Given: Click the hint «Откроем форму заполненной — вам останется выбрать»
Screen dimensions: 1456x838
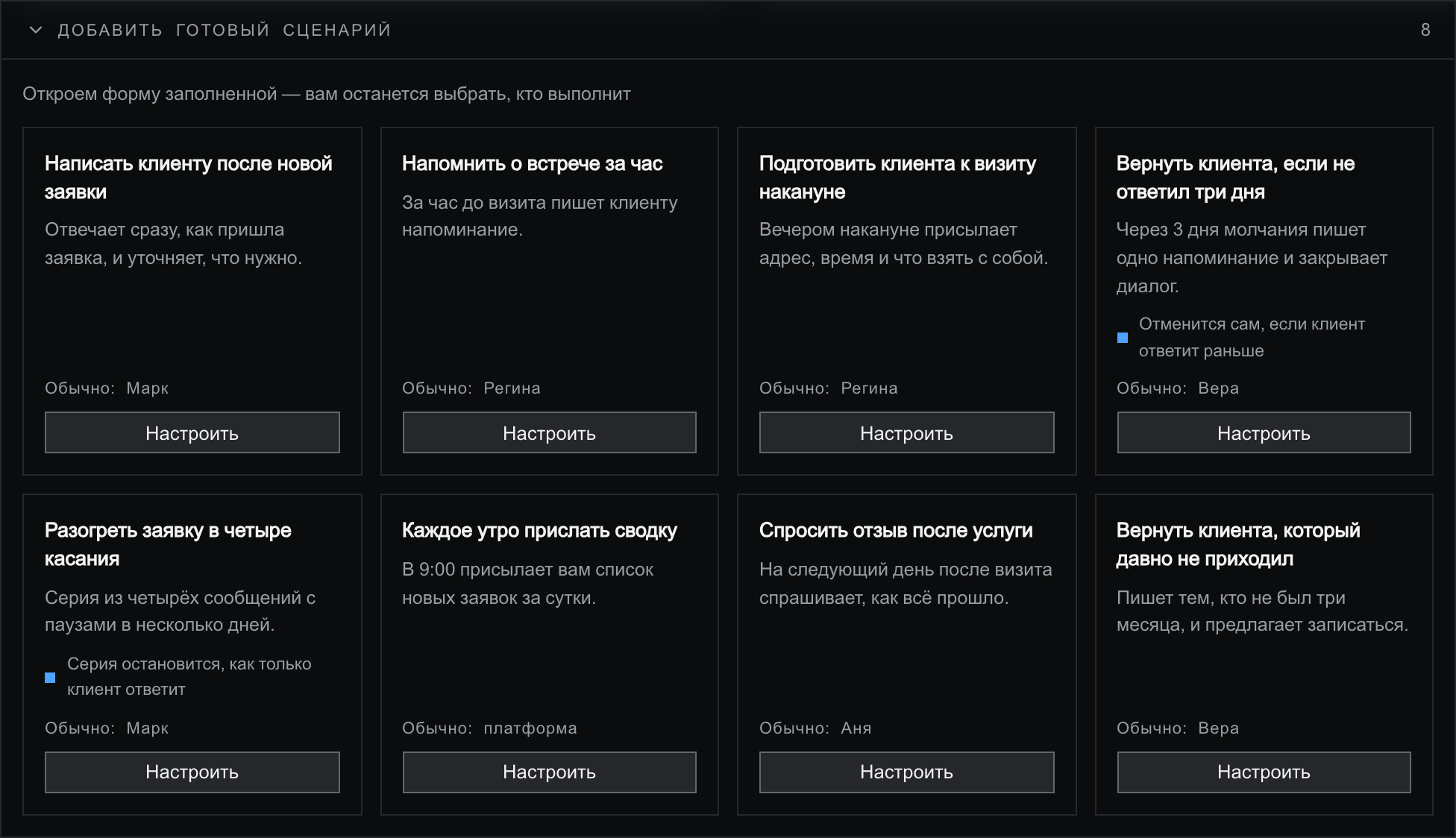Looking at the screenshot, I should 327,94.
